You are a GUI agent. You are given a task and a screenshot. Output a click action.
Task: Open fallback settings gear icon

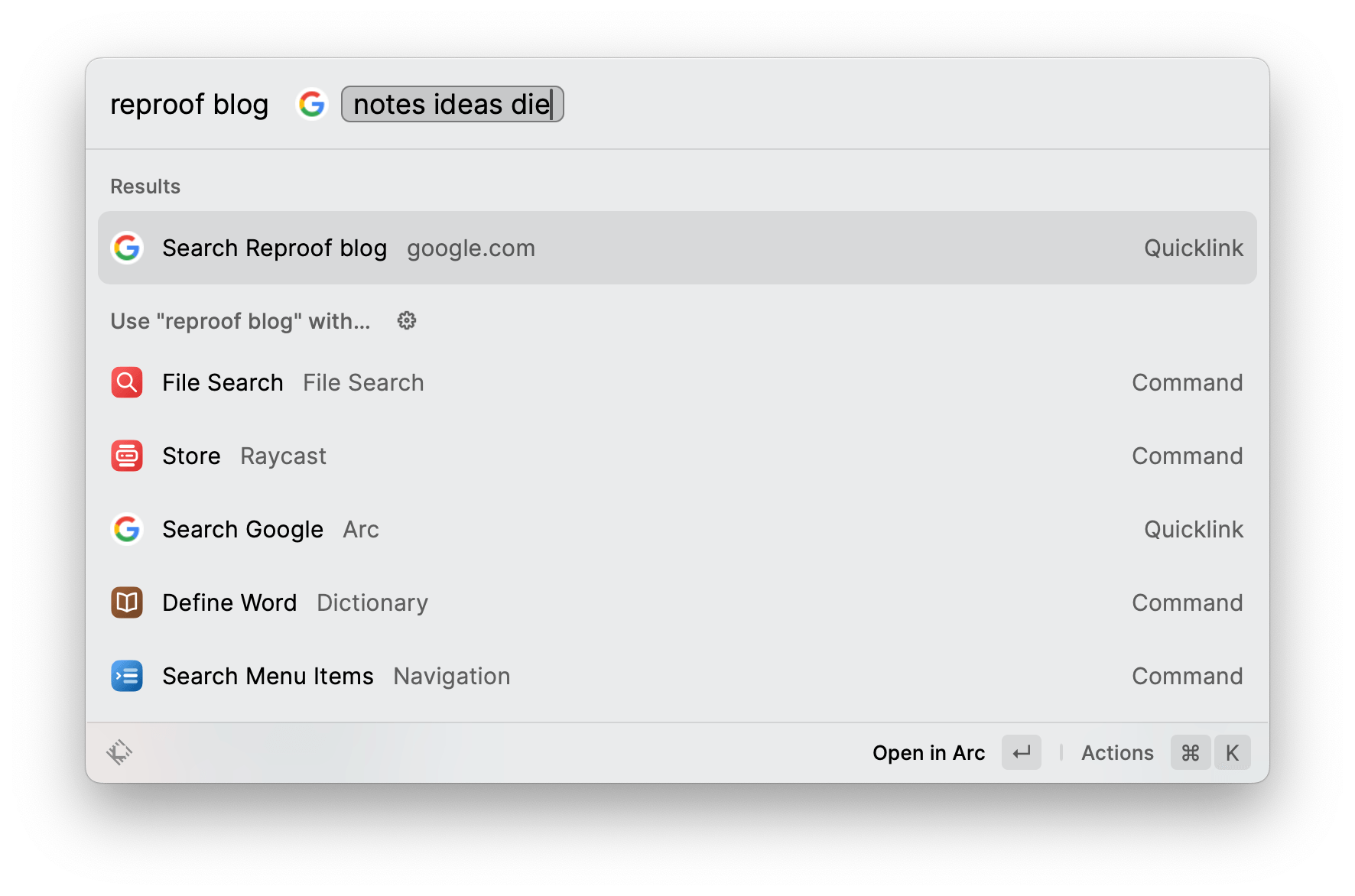(x=407, y=321)
